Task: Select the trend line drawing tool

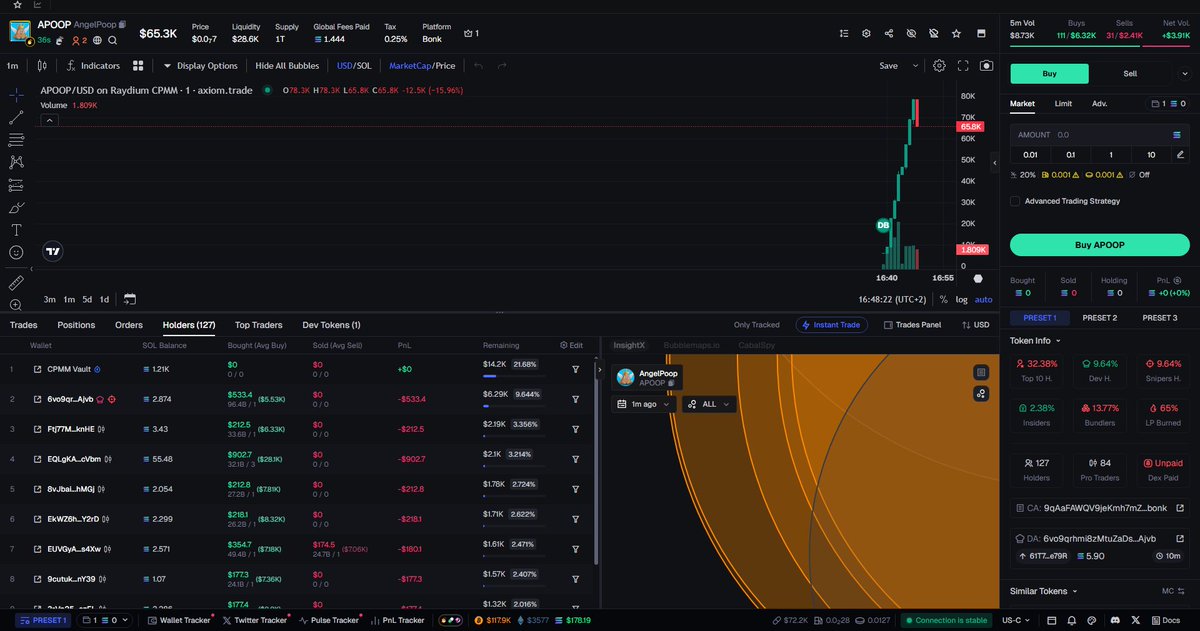Action: pyautogui.click(x=17, y=117)
